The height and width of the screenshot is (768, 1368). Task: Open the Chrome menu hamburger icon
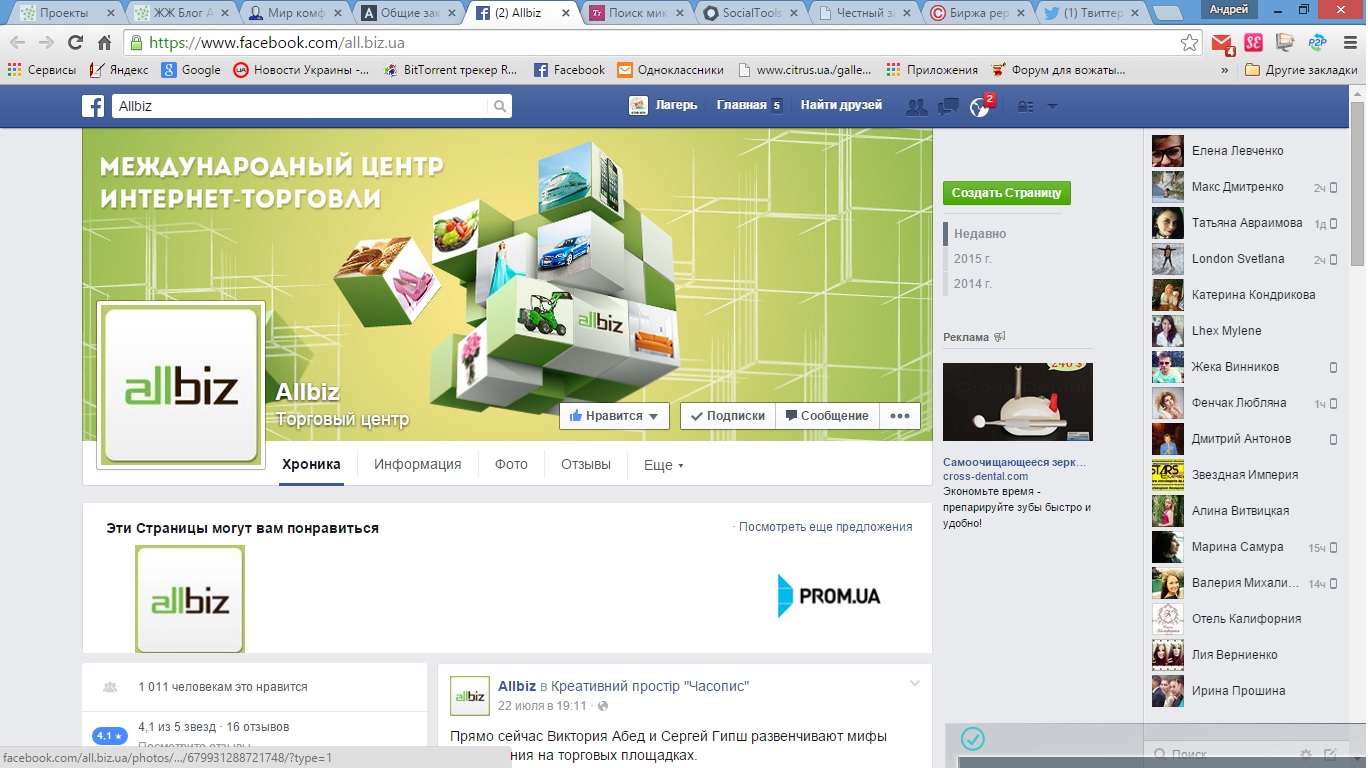click(1349, 43)
